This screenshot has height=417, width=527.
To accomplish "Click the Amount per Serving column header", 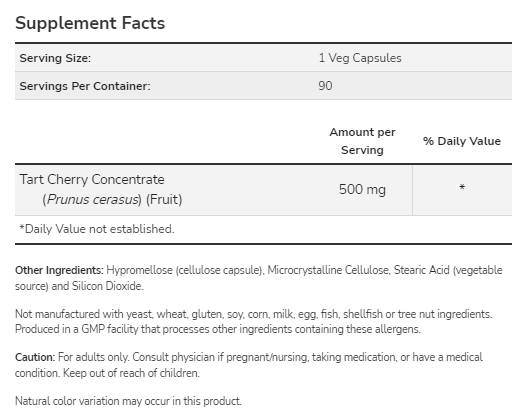I will tap(362, 141).
